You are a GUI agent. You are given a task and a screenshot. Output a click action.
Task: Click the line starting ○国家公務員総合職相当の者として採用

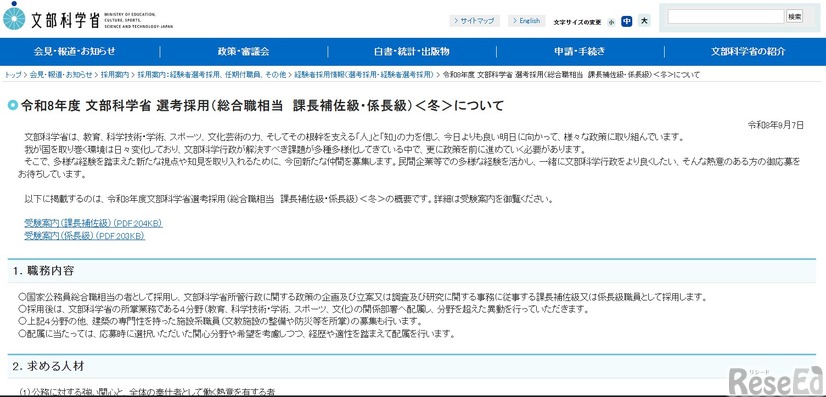(362, 297)
